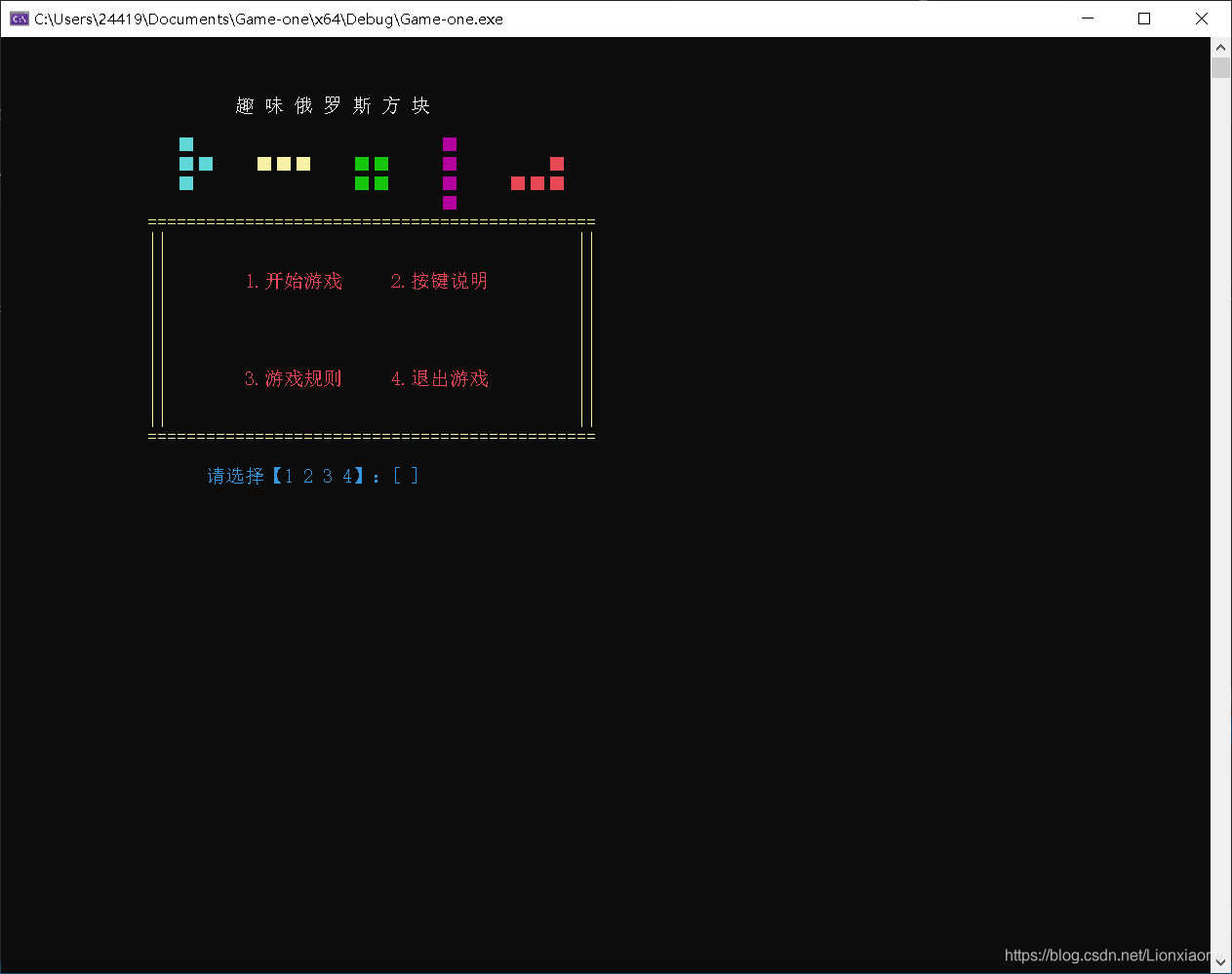Click the yellow three-block horizontal piece
The image size is (1232, 974).
[x=284, y=164]
